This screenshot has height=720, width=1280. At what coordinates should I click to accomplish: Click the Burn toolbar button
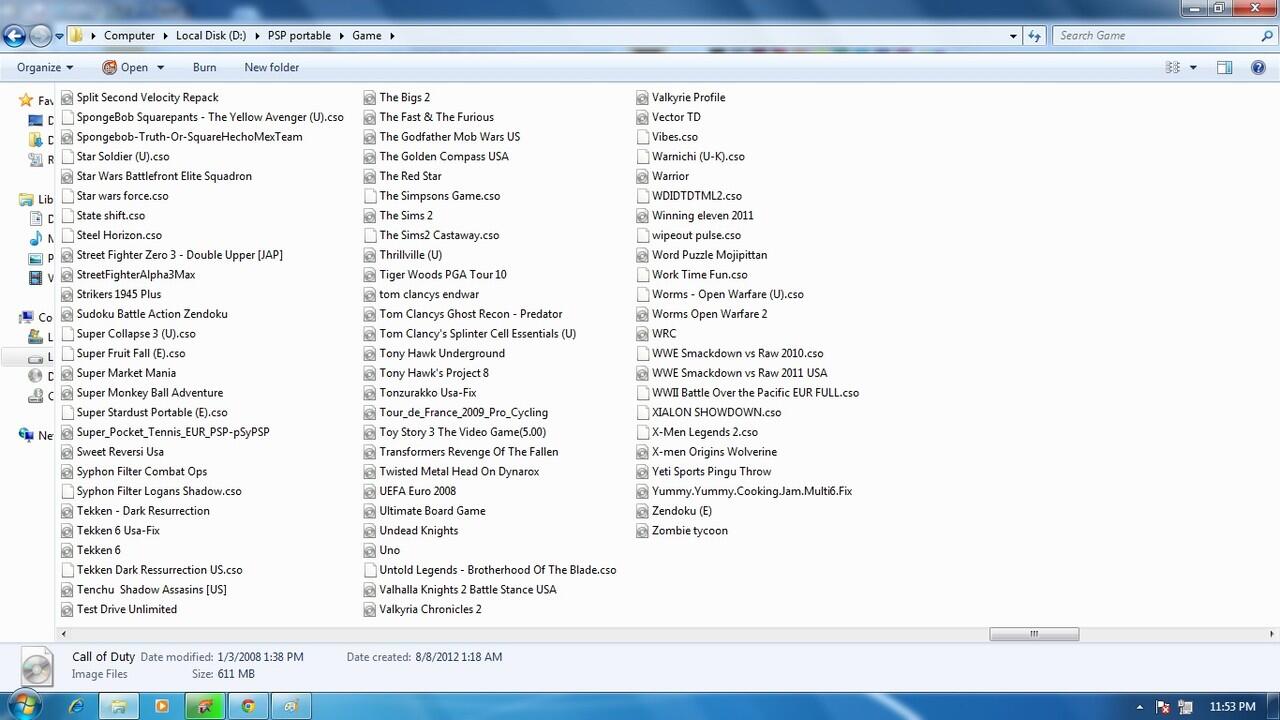tap(204, 68)
